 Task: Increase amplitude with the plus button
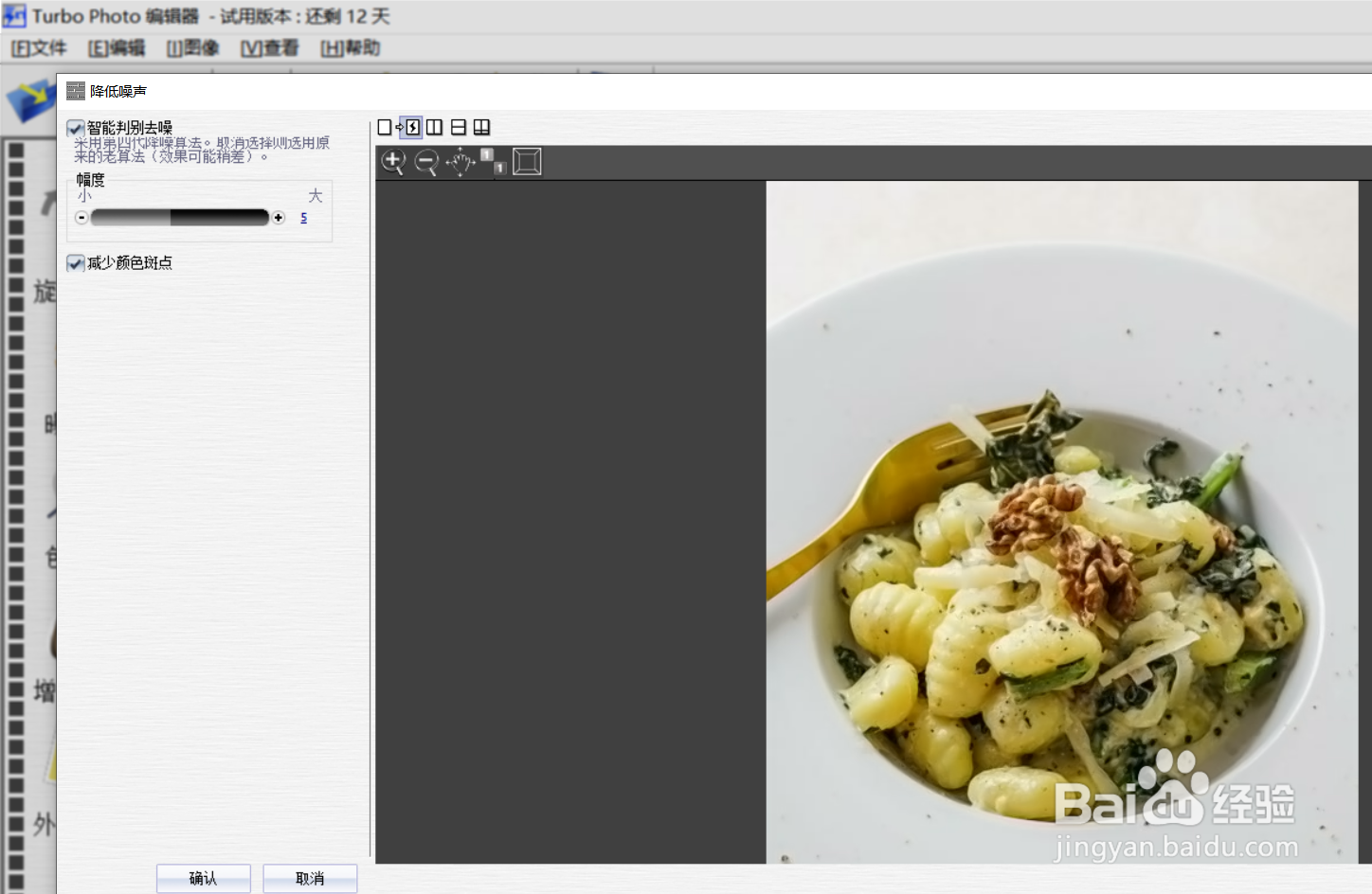click(x=279, y=218)
